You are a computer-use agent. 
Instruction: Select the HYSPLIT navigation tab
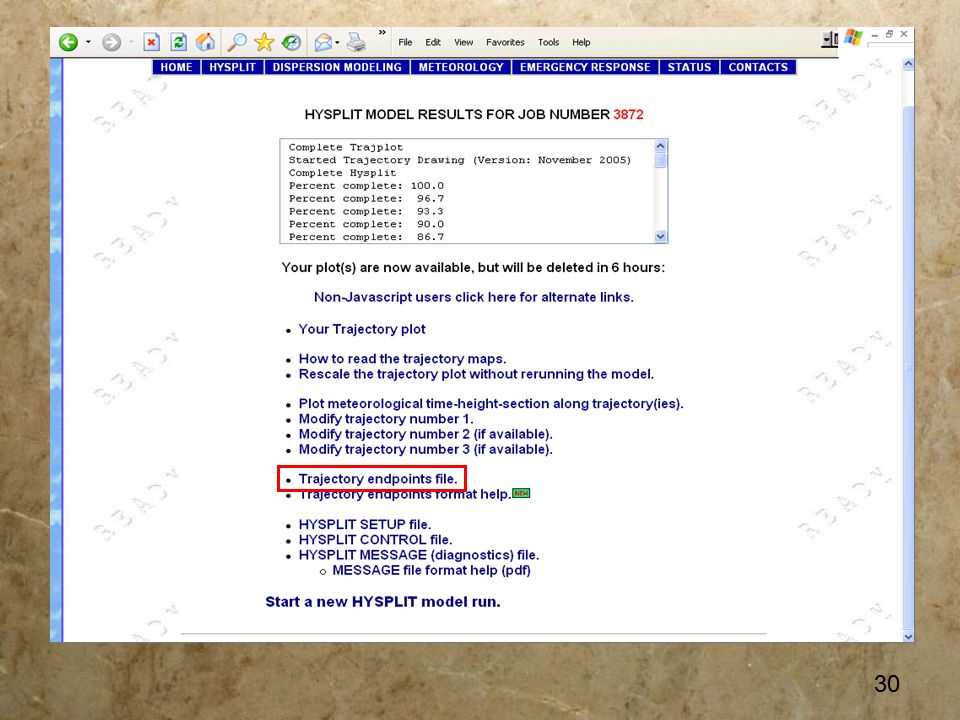(x=233, y=67)
